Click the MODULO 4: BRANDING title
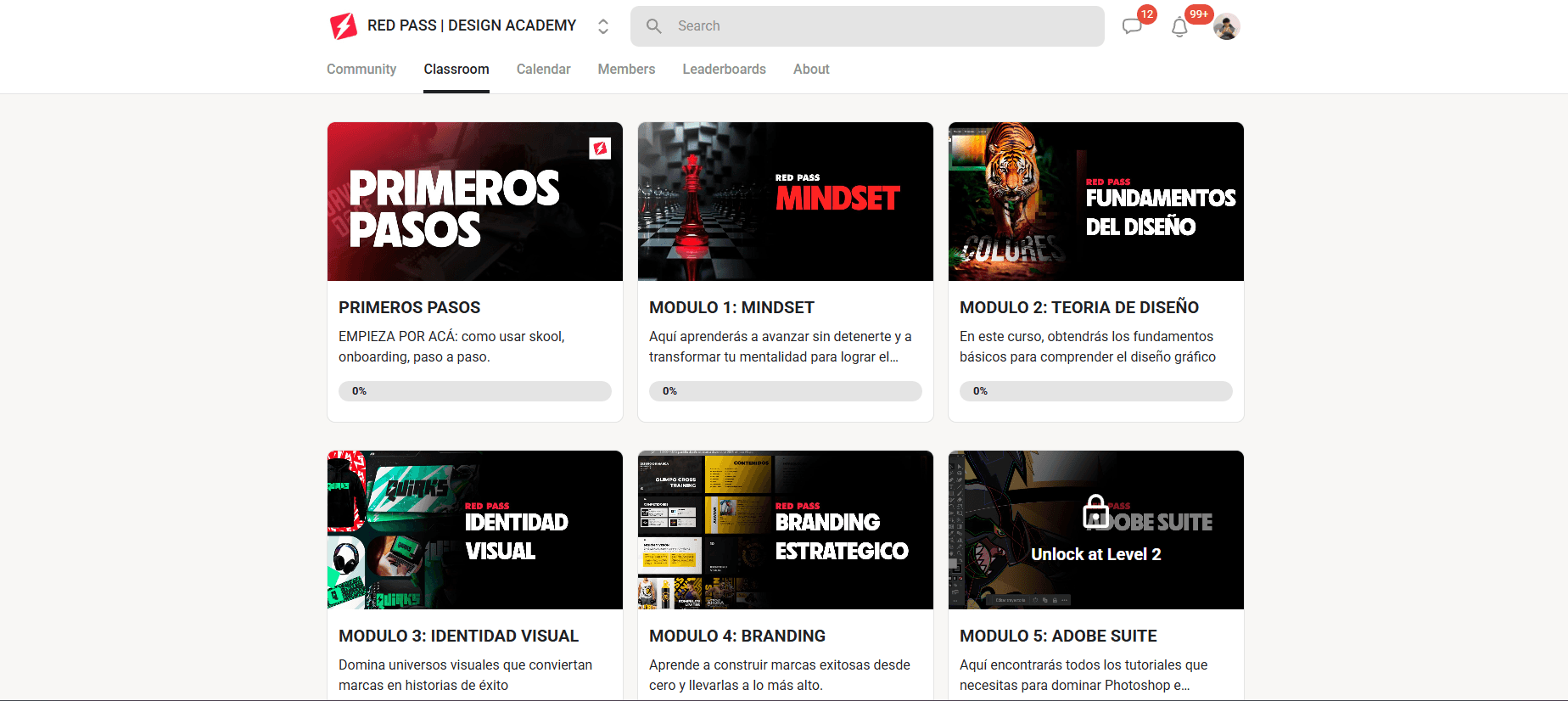The width and height of the screenshot is (1568, 701). point(737,636)
